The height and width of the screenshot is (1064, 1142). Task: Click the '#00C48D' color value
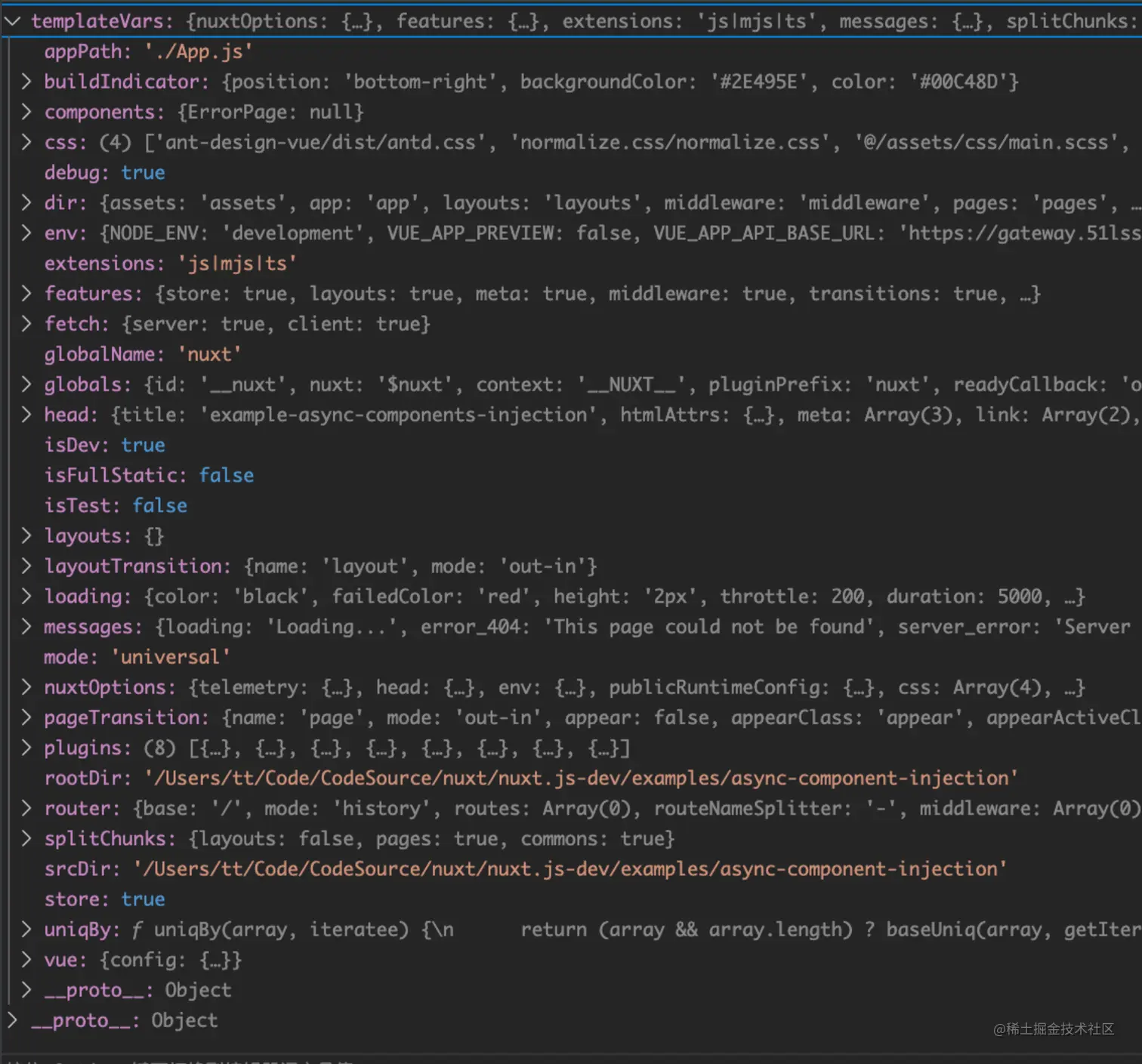[x=958, y=82]
